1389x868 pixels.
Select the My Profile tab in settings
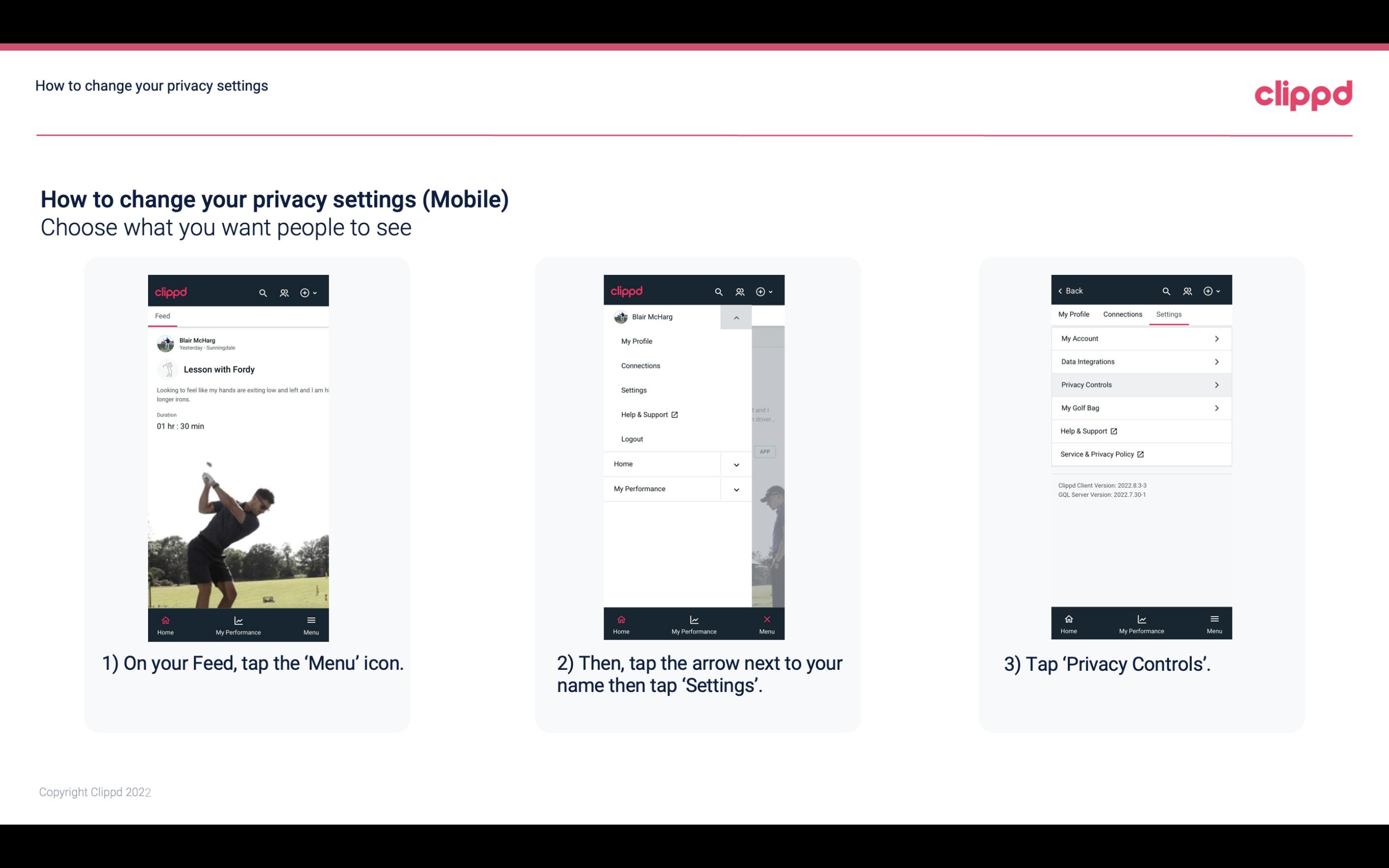coord(1074,314)
